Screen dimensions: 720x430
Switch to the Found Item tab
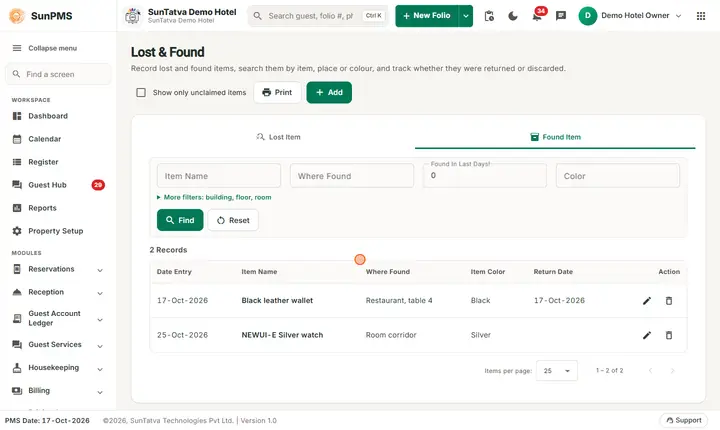(x=555, y=137)
